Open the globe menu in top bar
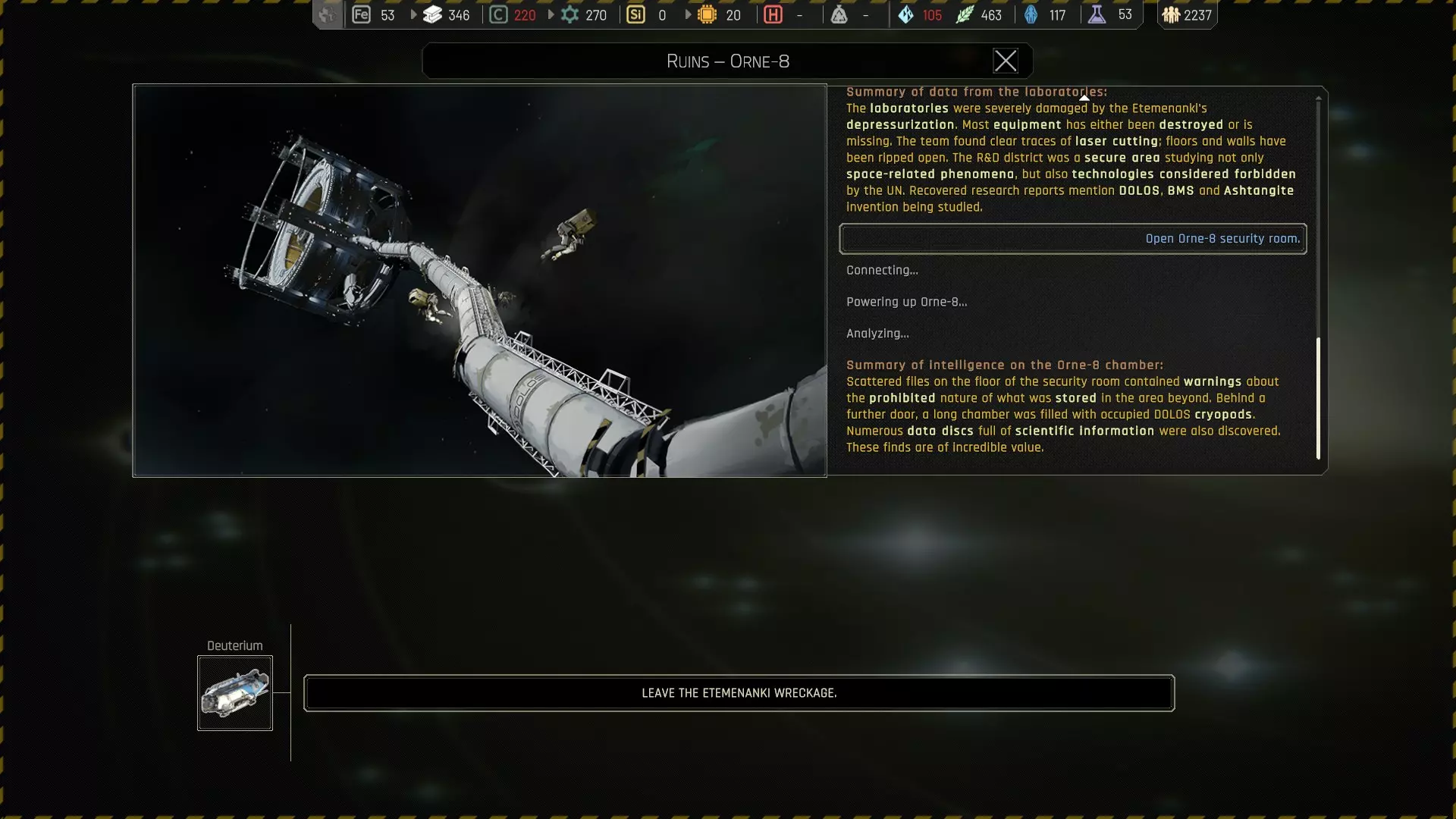 pyautogui.click(x=328, y=14)
